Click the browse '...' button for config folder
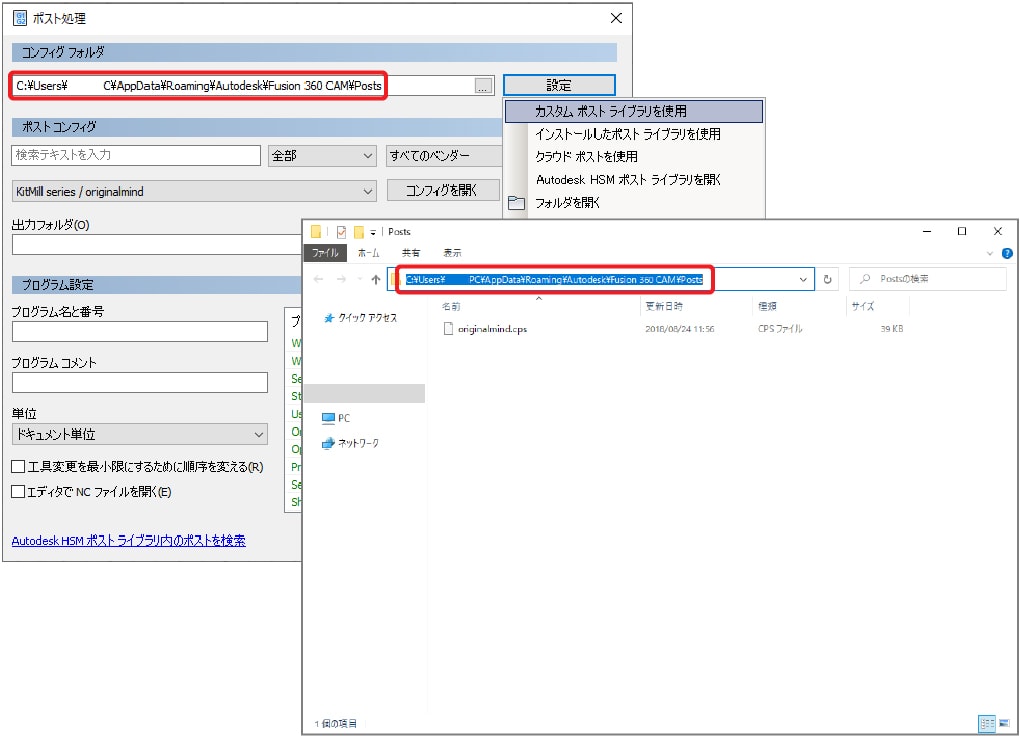 coord(484,86)
